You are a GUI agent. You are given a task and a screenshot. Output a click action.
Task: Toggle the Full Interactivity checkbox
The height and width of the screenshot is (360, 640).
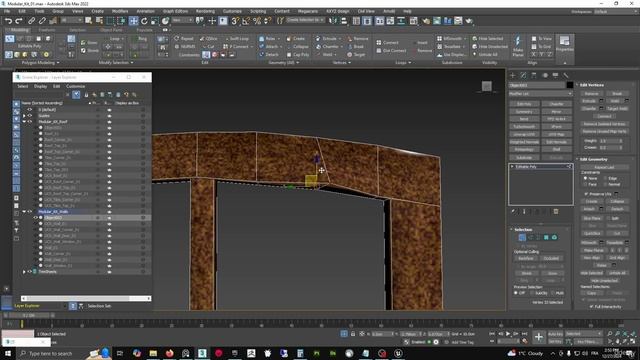coord(591,307)
